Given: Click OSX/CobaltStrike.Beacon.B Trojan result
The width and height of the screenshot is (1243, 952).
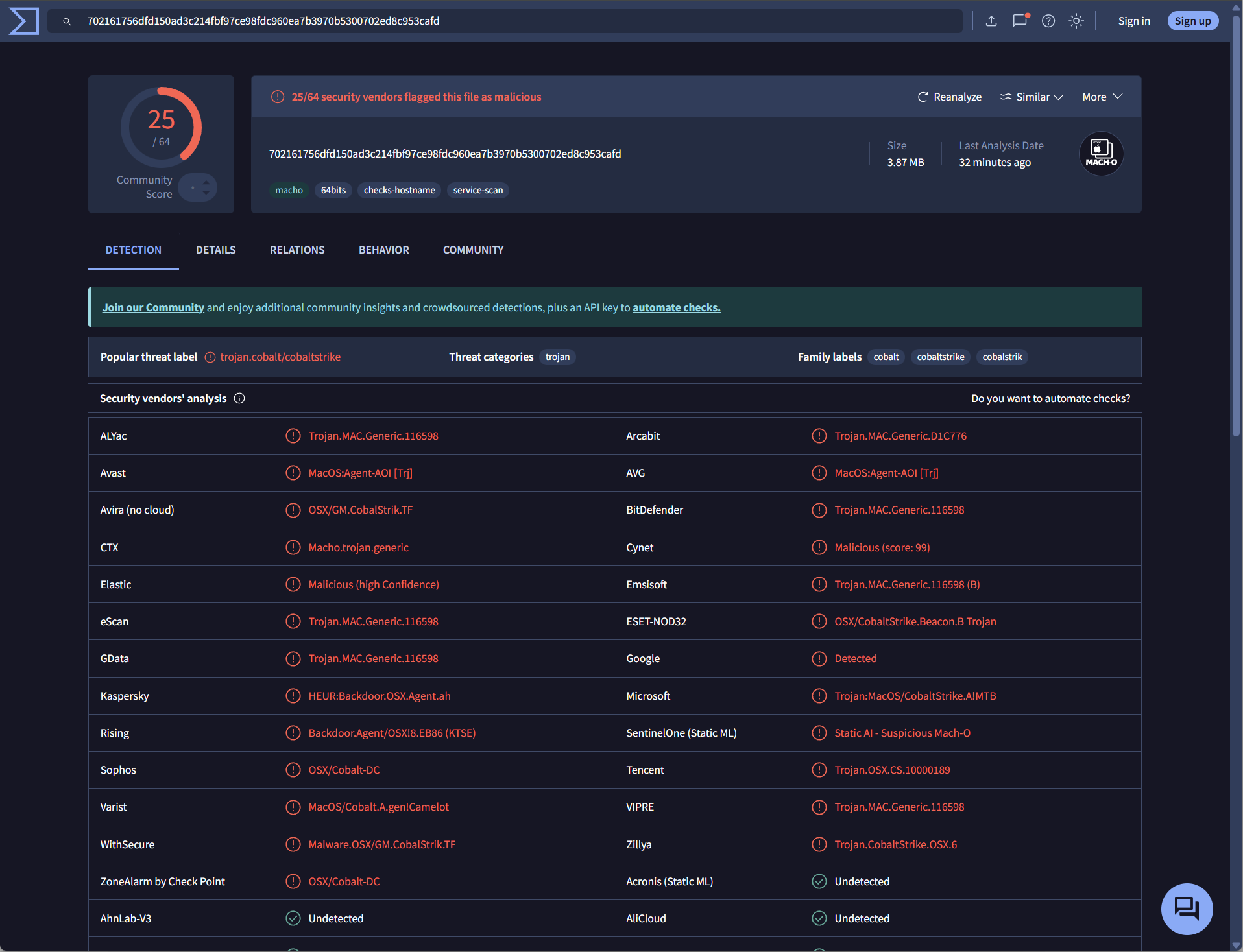Looking at the screenshot, I should click(915, 621).
